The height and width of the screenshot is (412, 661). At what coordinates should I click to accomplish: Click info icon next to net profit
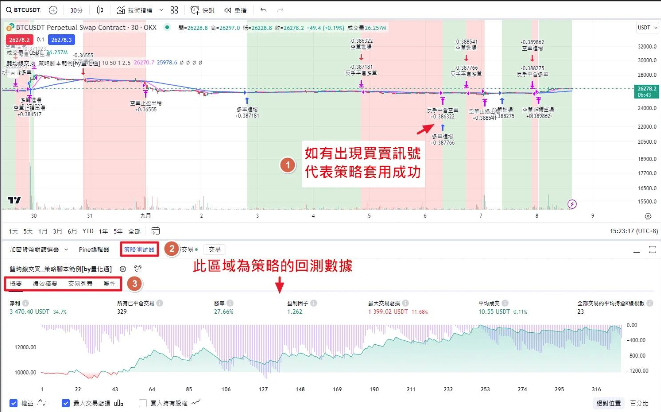(x=26, y=303)
